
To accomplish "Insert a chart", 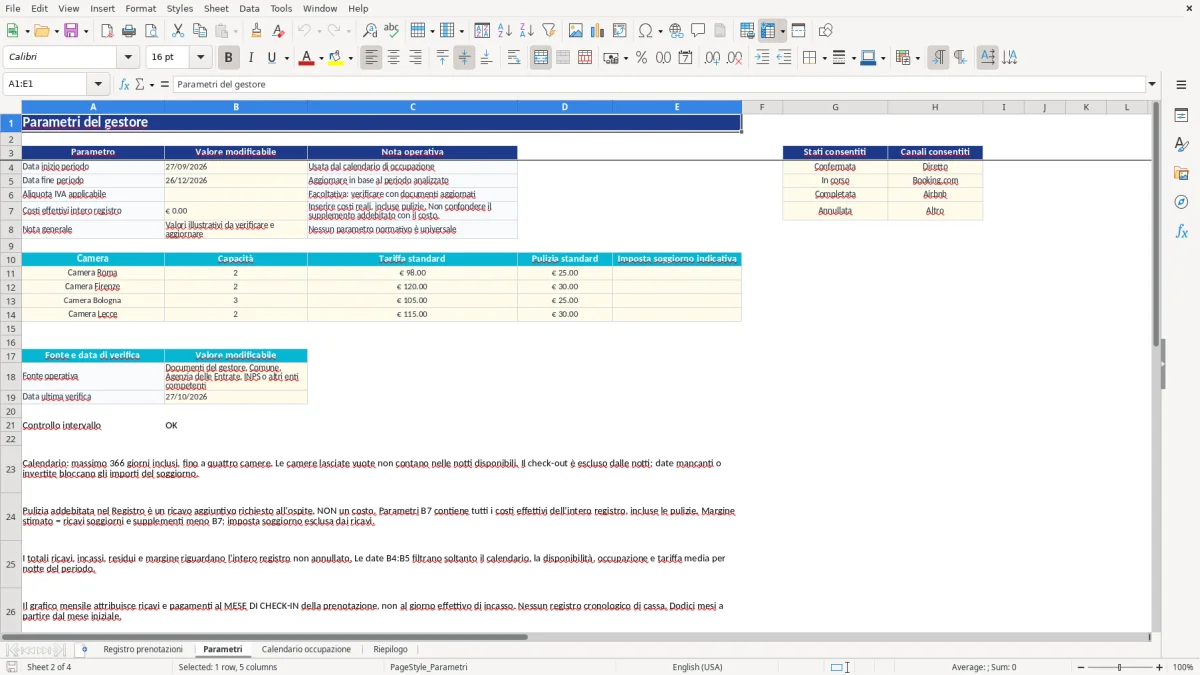I will (598, 31).
